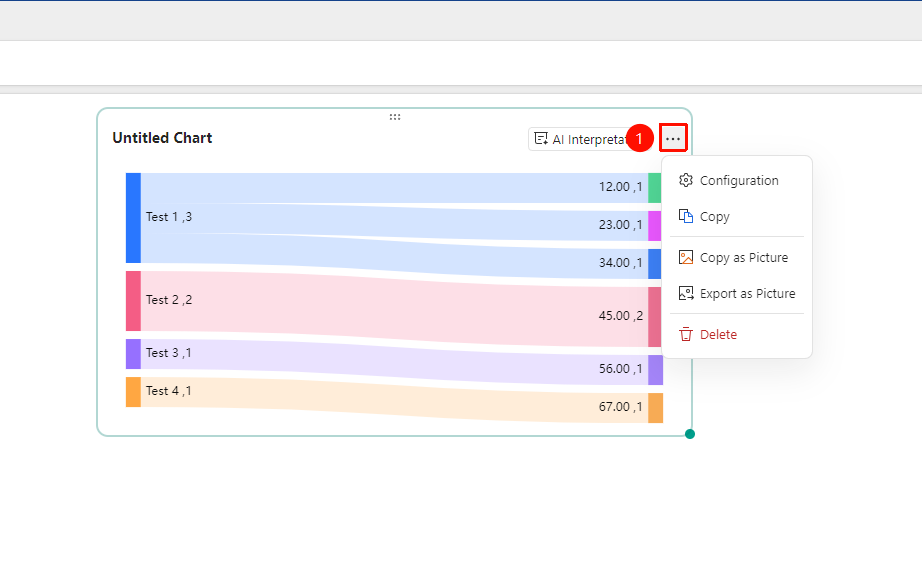This screenshot has width=922, height=582.
Task: Click the "34.00 ,1" value label
Action: coord(621,263)
